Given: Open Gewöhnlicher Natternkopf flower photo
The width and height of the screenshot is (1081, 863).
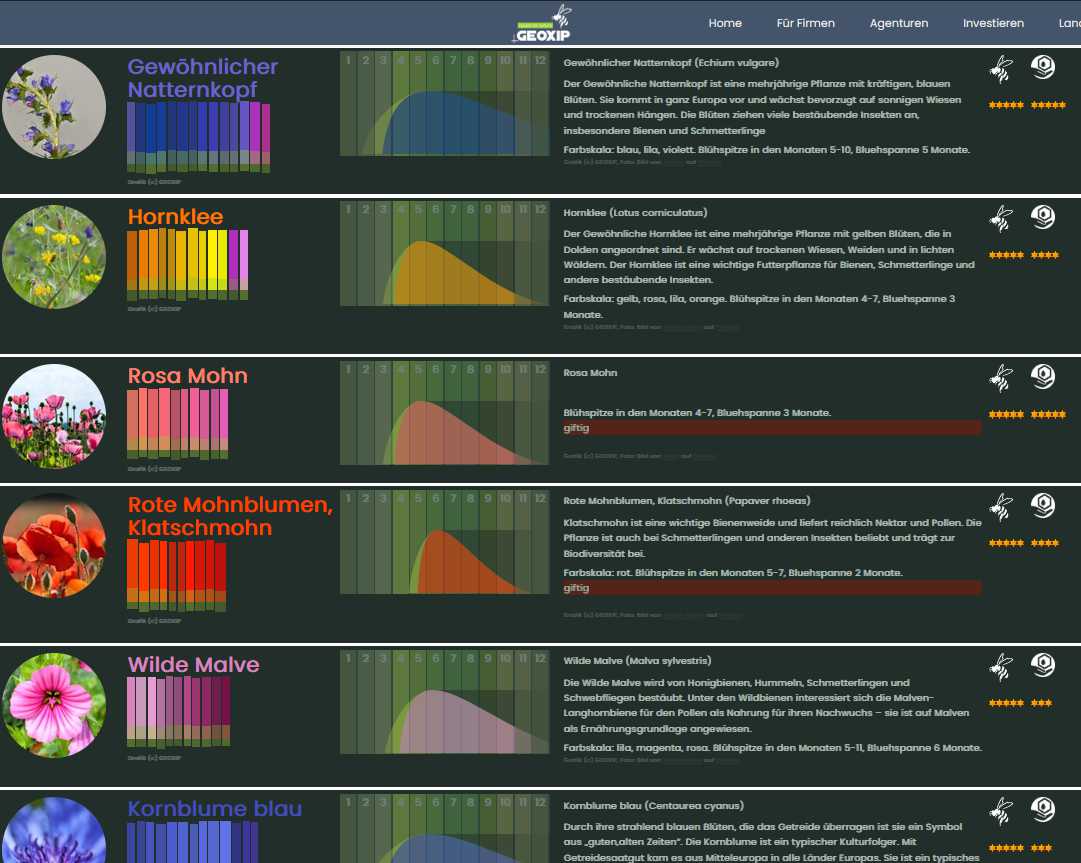Looking at the screenshot, I should coord(54,107).
